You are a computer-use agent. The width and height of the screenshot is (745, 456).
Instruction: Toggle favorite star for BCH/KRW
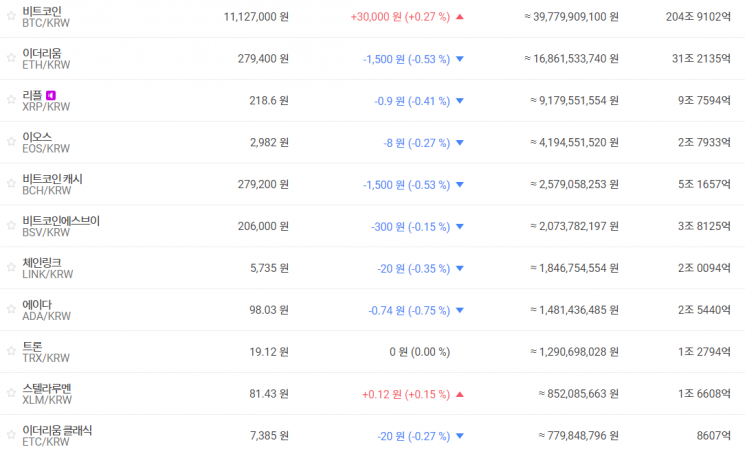(11, 183)
